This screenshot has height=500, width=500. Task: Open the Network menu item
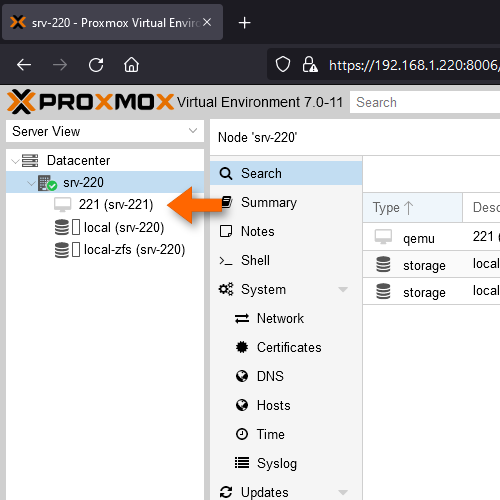286,318
